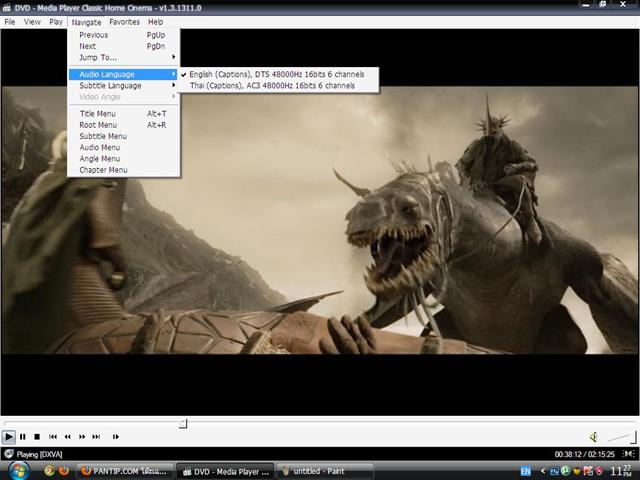Mute audio with the speaker icon

point(594,437)
